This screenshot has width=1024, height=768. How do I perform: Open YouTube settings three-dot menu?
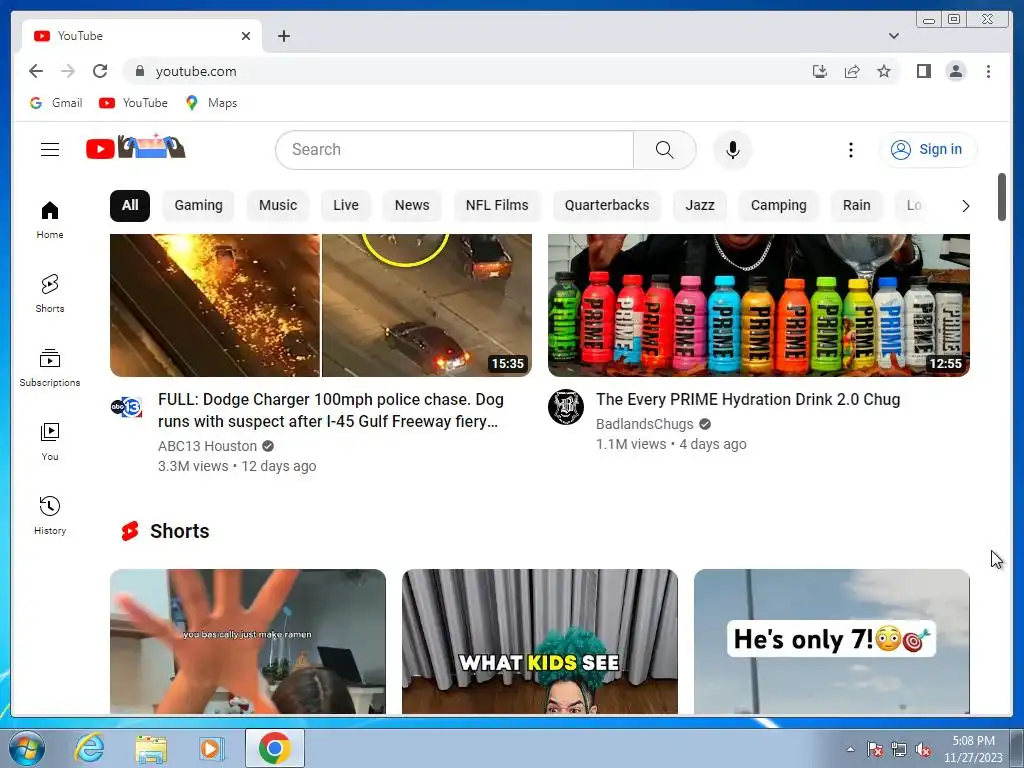click(850, 150)
